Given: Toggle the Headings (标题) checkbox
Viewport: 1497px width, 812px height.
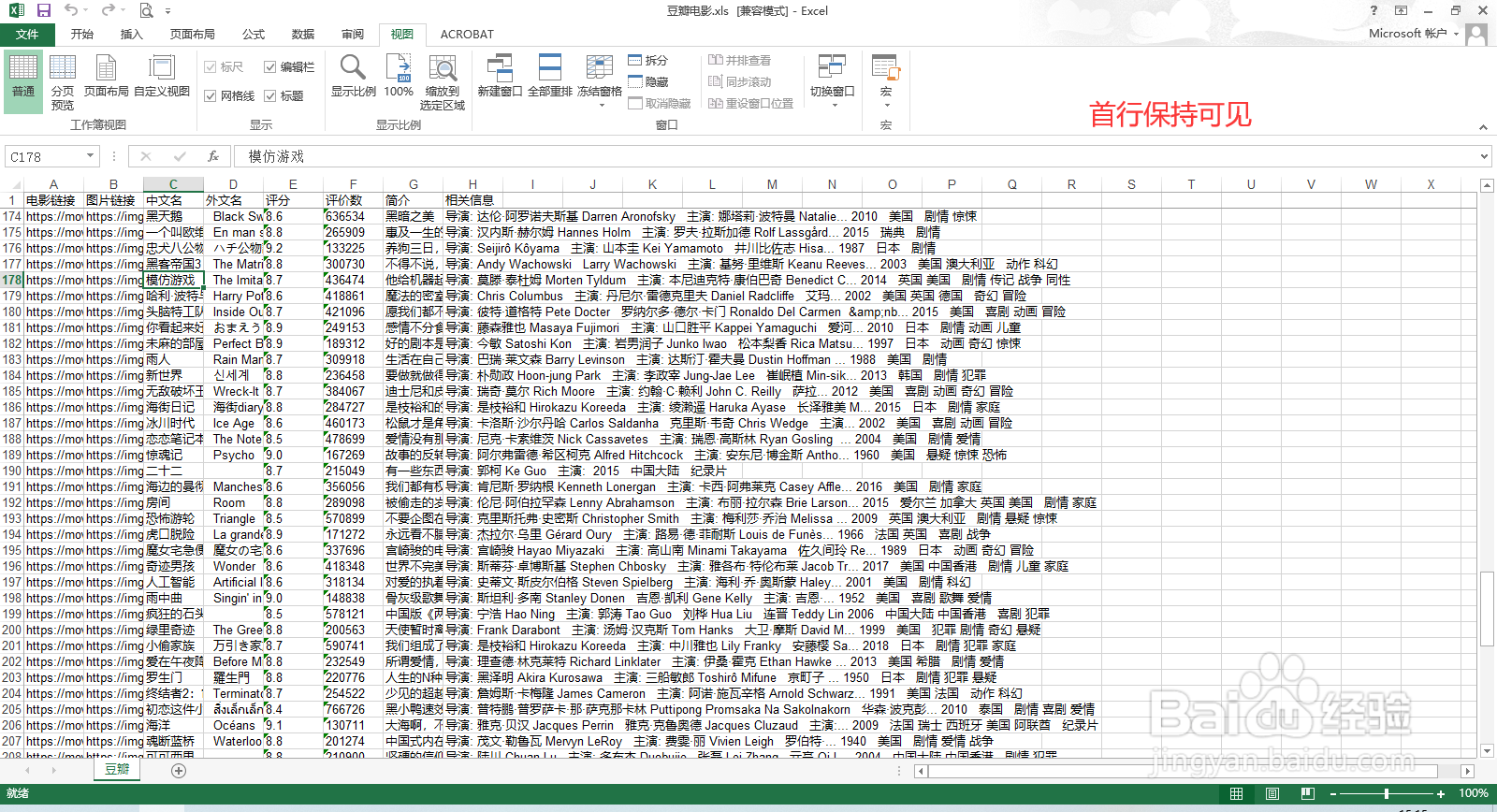Looking at the screenshot, I should (x=283, y=95).
